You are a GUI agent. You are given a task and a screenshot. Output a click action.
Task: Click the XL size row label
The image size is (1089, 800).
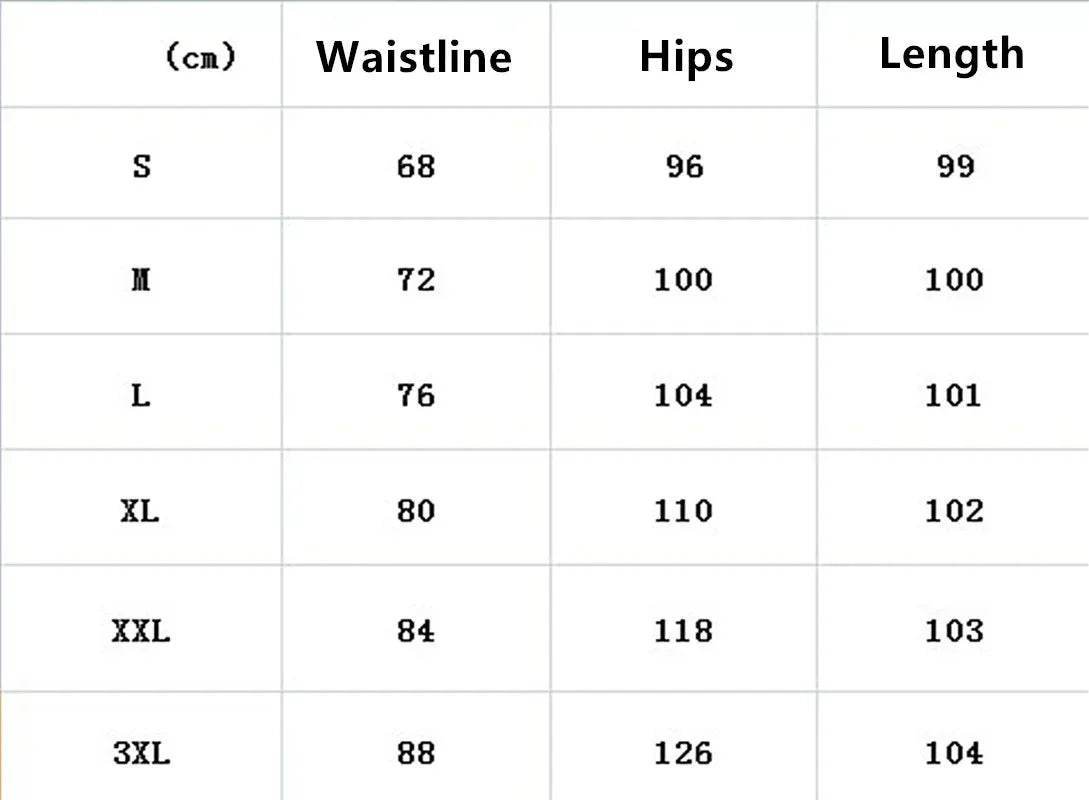click(140, 511)
